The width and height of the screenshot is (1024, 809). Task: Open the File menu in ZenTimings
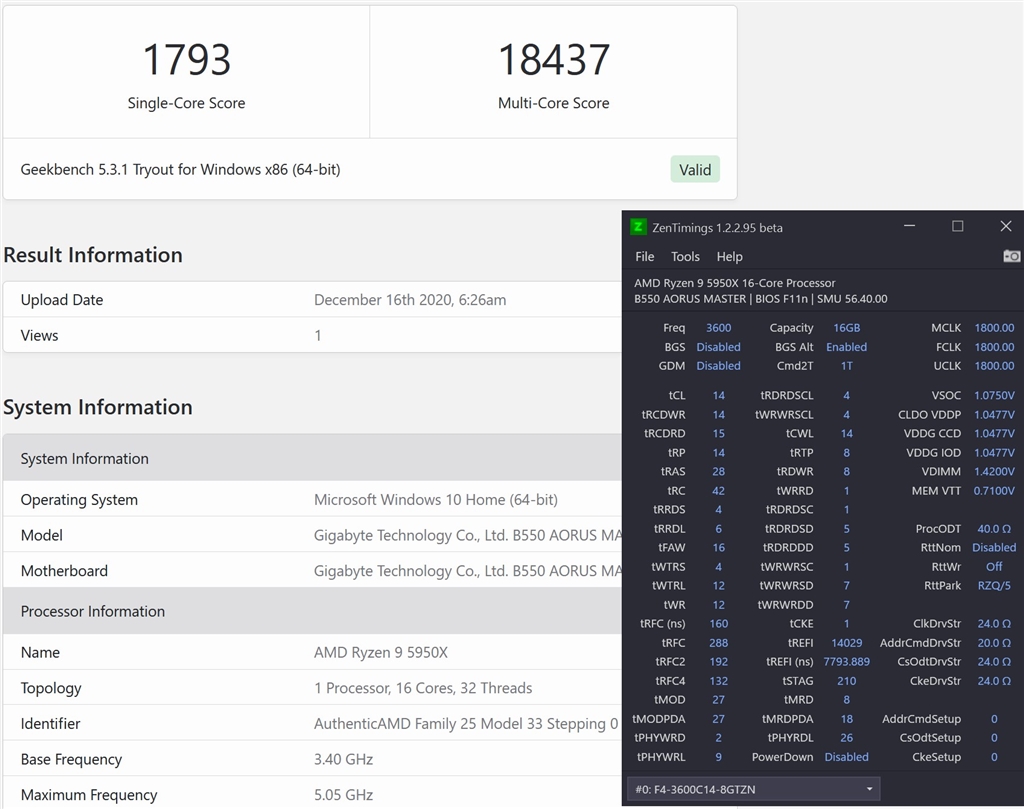(x=644, y=256)
